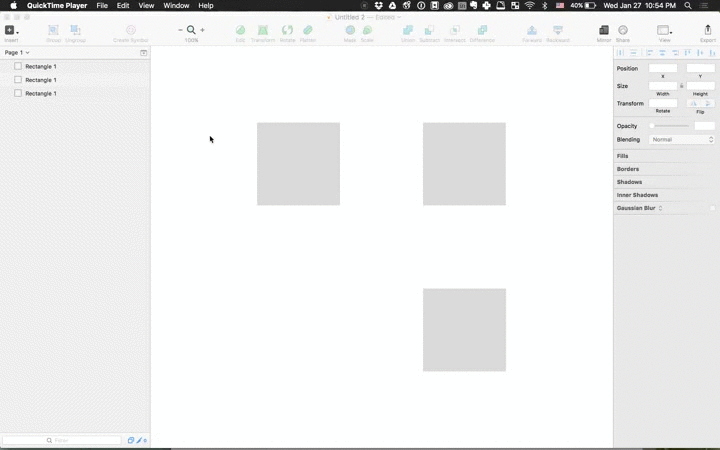The image size is (720, 450).
Task: Click the layer filter search field
Action: pyautogui.click(x=62, y=440)
